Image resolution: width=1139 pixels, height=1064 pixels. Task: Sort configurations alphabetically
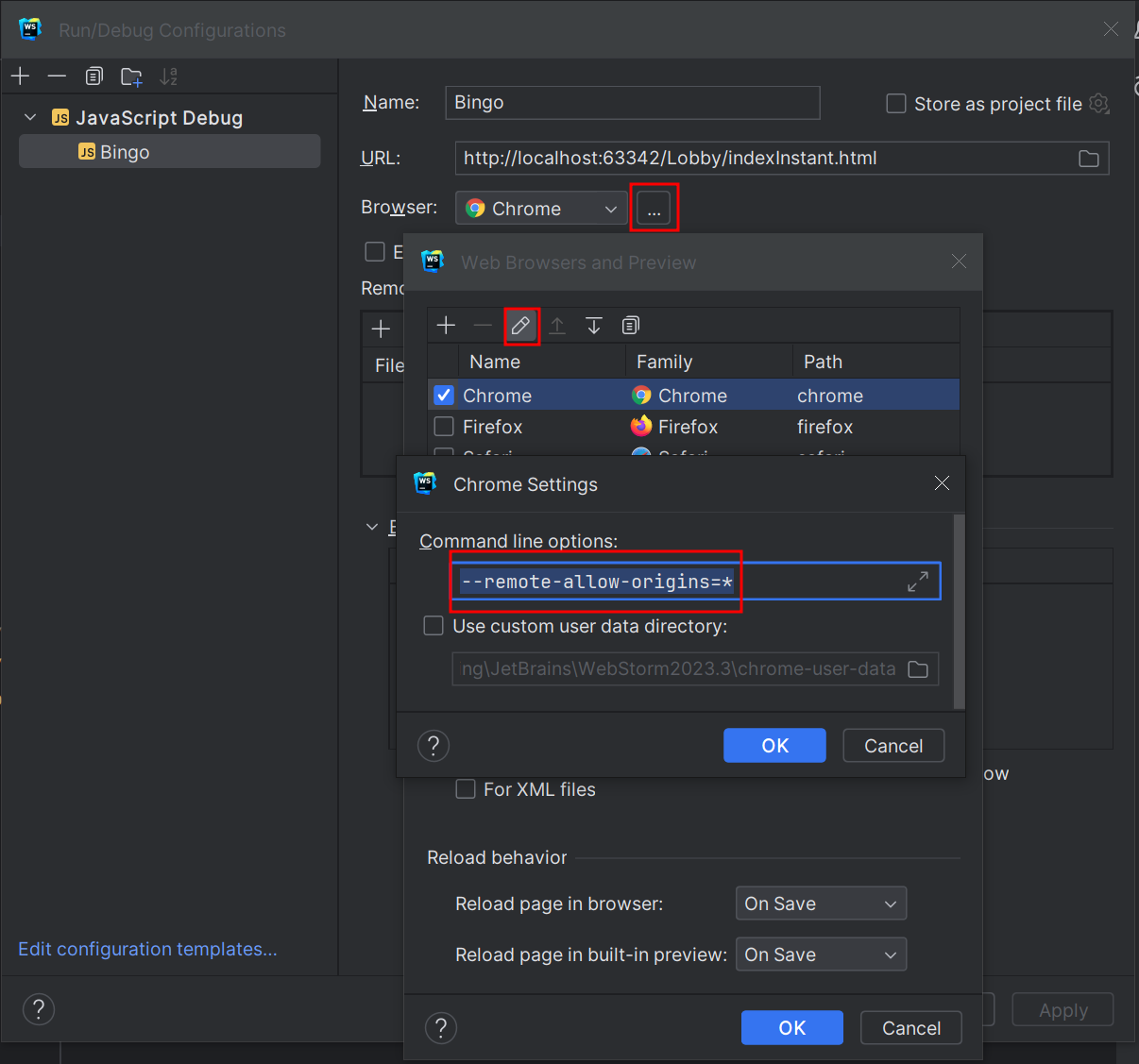coord(168,76)
